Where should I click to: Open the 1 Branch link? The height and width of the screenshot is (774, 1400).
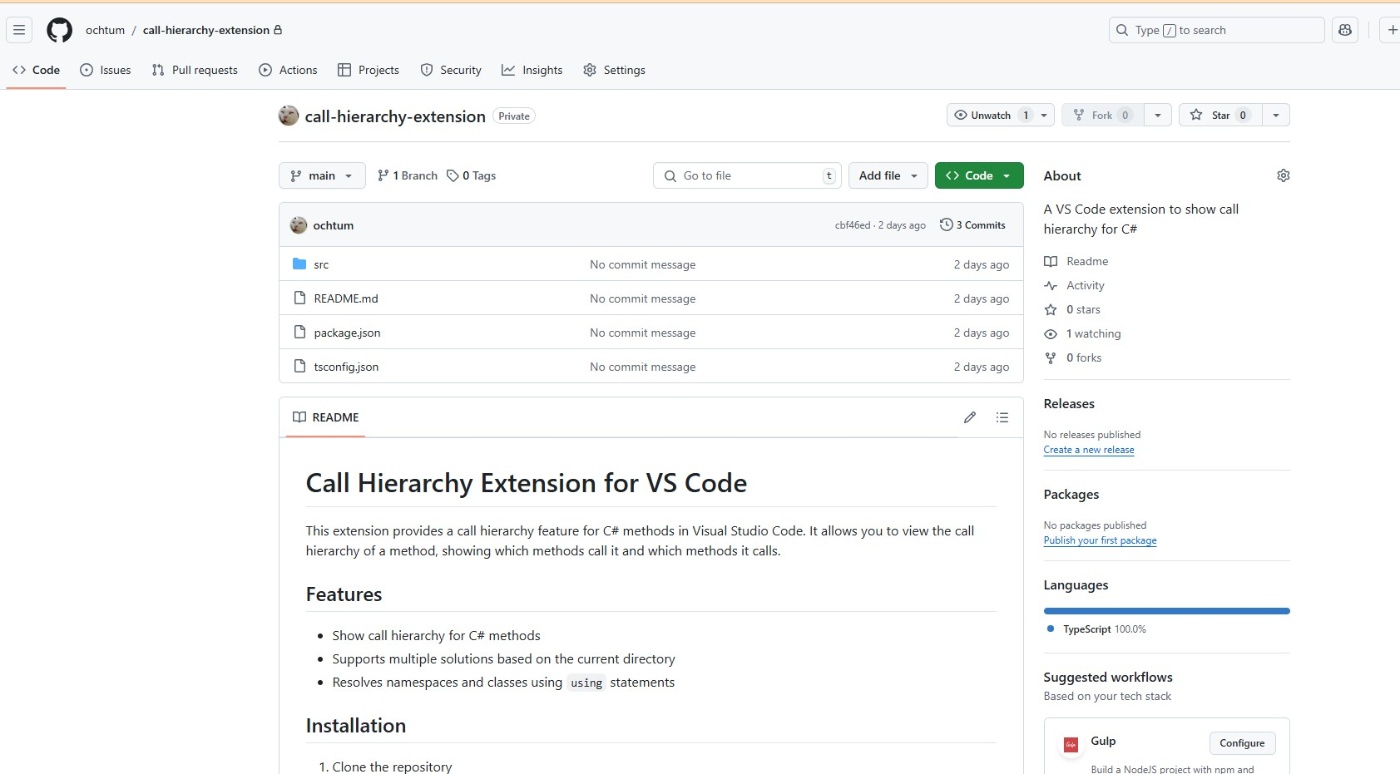tap(407, 176)
